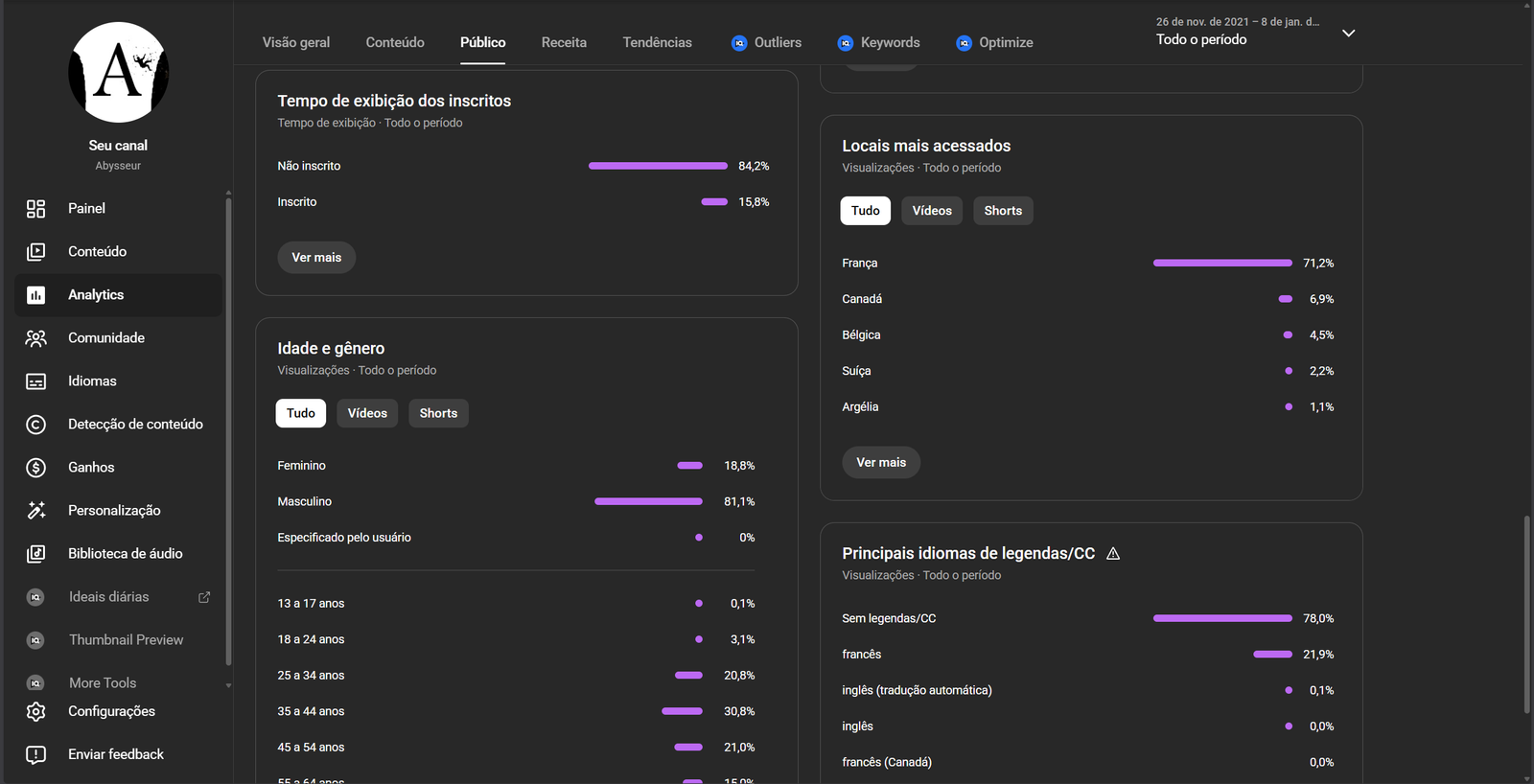Click the Detecção de conteúdo copyright icon
1534x784 pixels.
coord(35,425)
